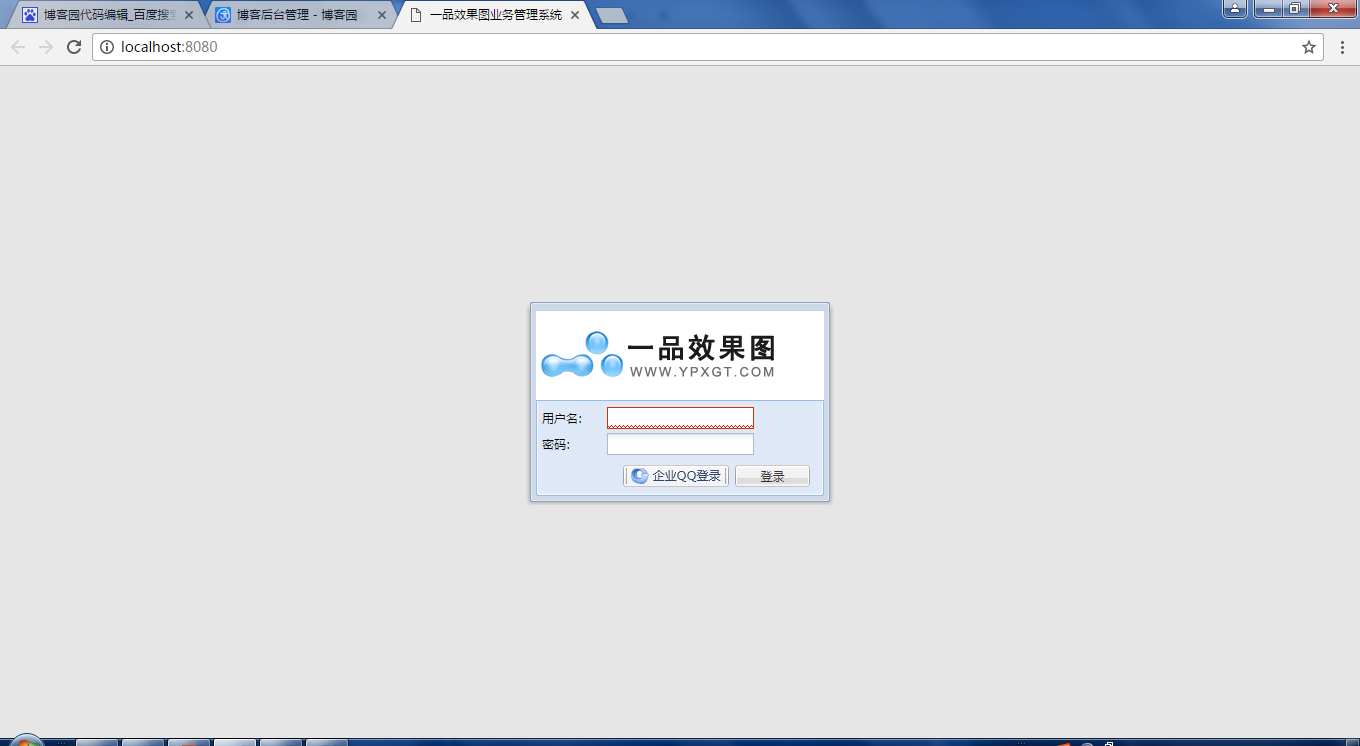Open a new browser tab
The height and width of the screenshot is (746, 1360).
pos(612,15)
